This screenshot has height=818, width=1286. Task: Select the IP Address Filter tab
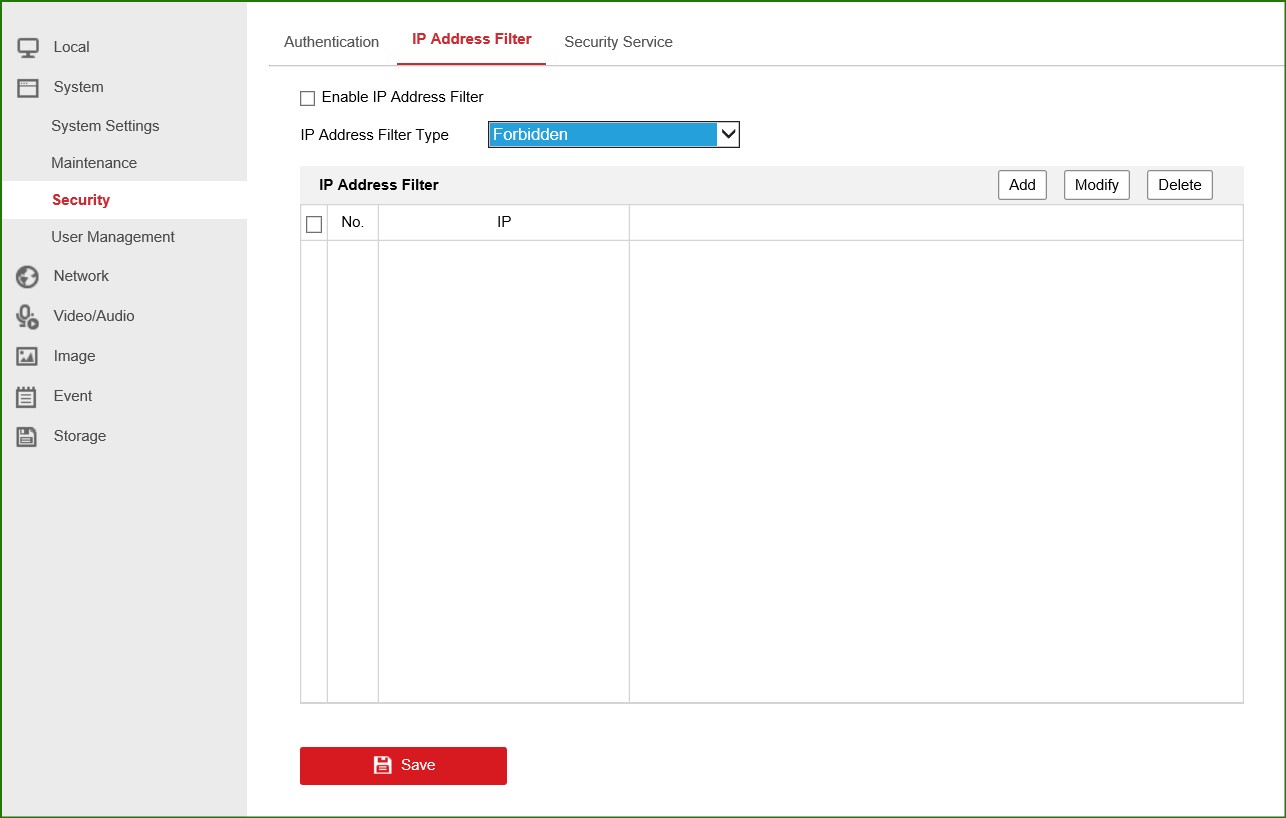(x=471, y=40)
